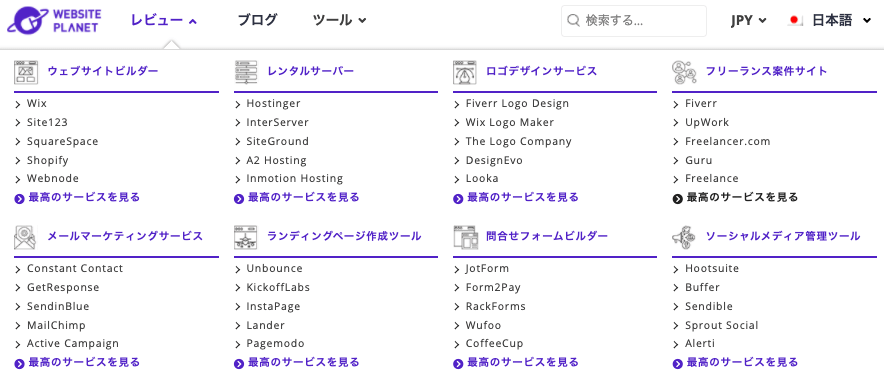Open The Logo Company review link
Image resolution: width=884 pixels, height=386 pixels.
point(518,141)
